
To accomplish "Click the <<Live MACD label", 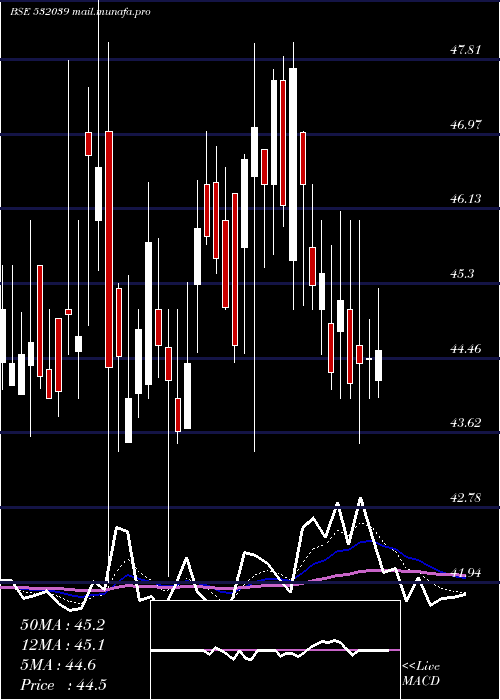I will [421, 674].
